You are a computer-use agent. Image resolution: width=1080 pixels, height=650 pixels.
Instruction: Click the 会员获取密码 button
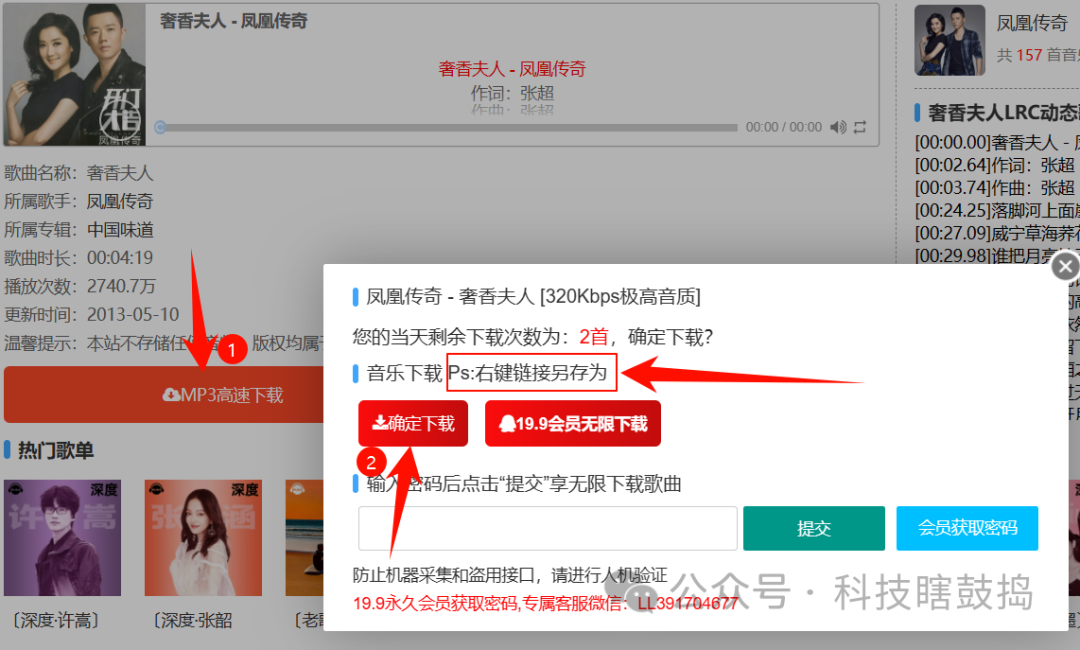tap(967, 528)
